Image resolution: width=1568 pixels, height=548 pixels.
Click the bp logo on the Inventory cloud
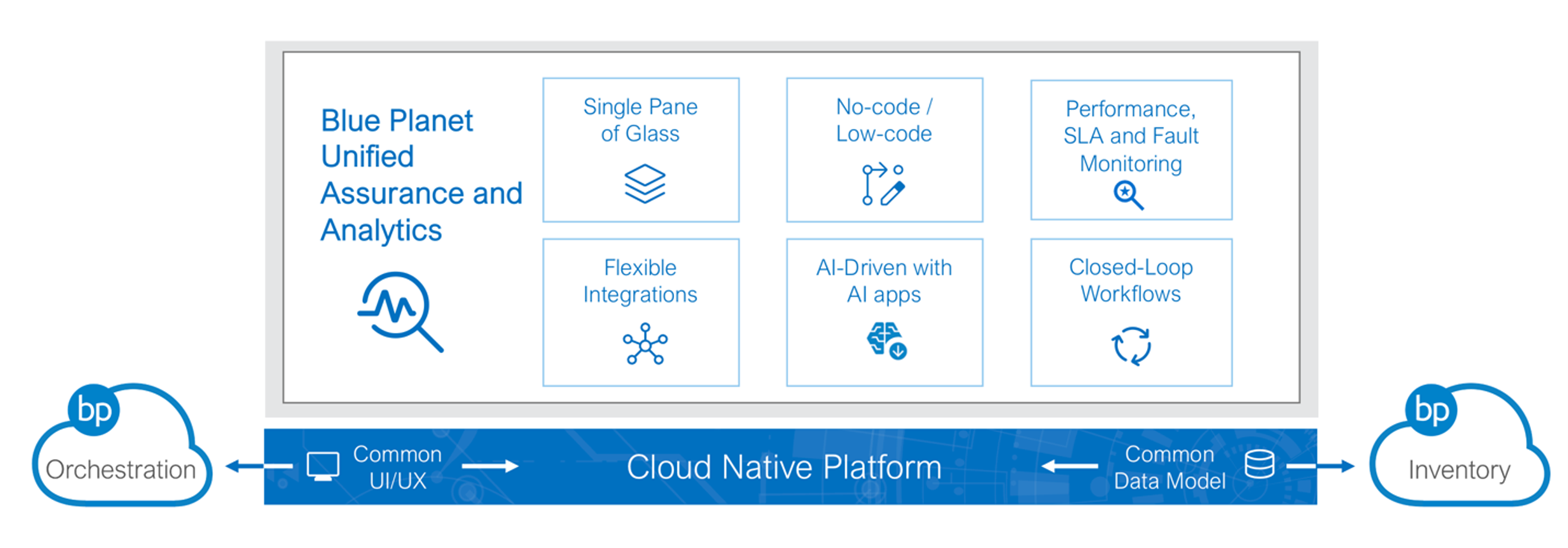[1431, 410]
